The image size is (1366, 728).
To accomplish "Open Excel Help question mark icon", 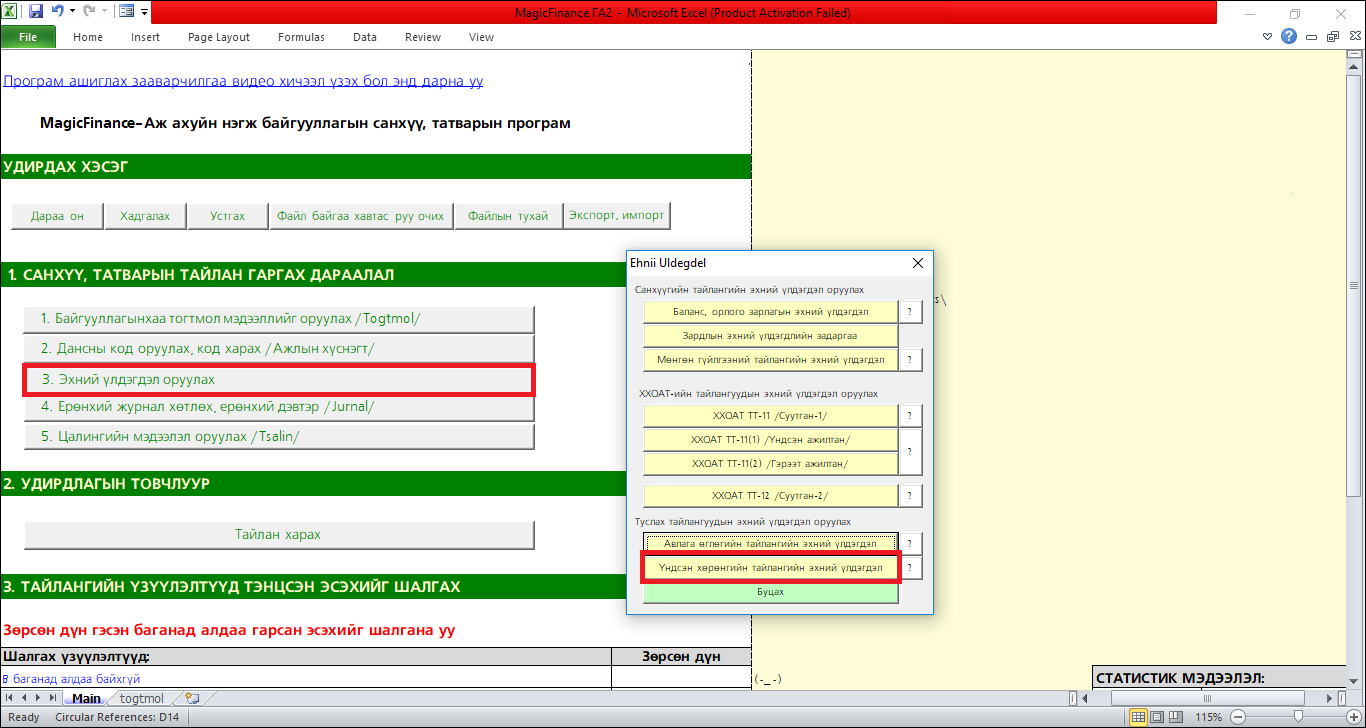I will (x=1289, y=36).
